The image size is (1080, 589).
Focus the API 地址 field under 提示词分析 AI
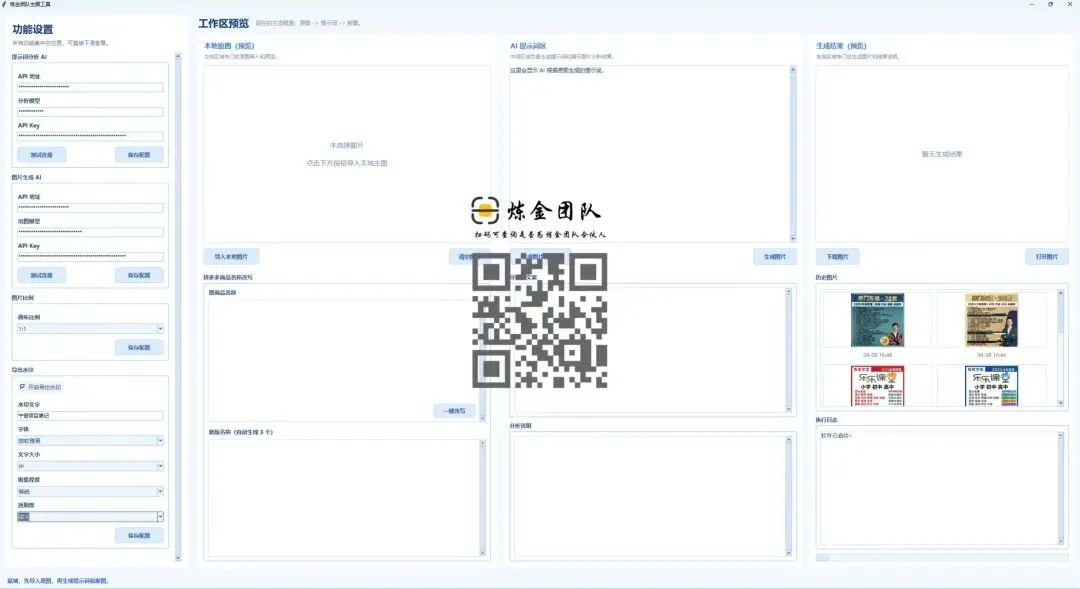tap(90, 87)
